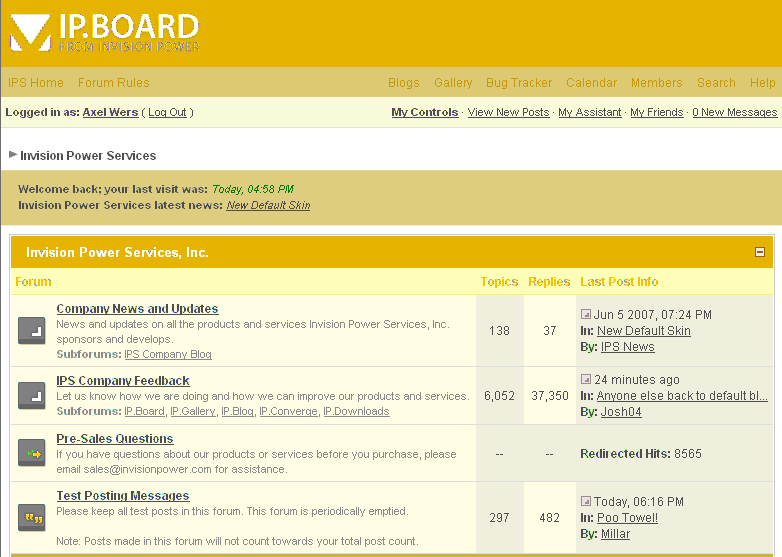The width and height of the screenshot is (782, 557).
Task: Open the IP.Board subforum
Action: pyautogui.click(x=145, y=411)
